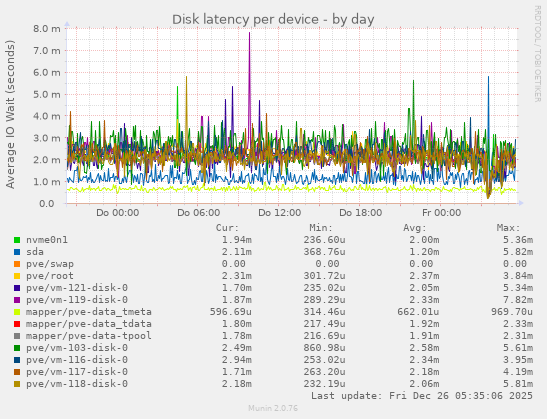Click the pve/vm-119-disk-0 purple swatch

click(x=17, y=300)
